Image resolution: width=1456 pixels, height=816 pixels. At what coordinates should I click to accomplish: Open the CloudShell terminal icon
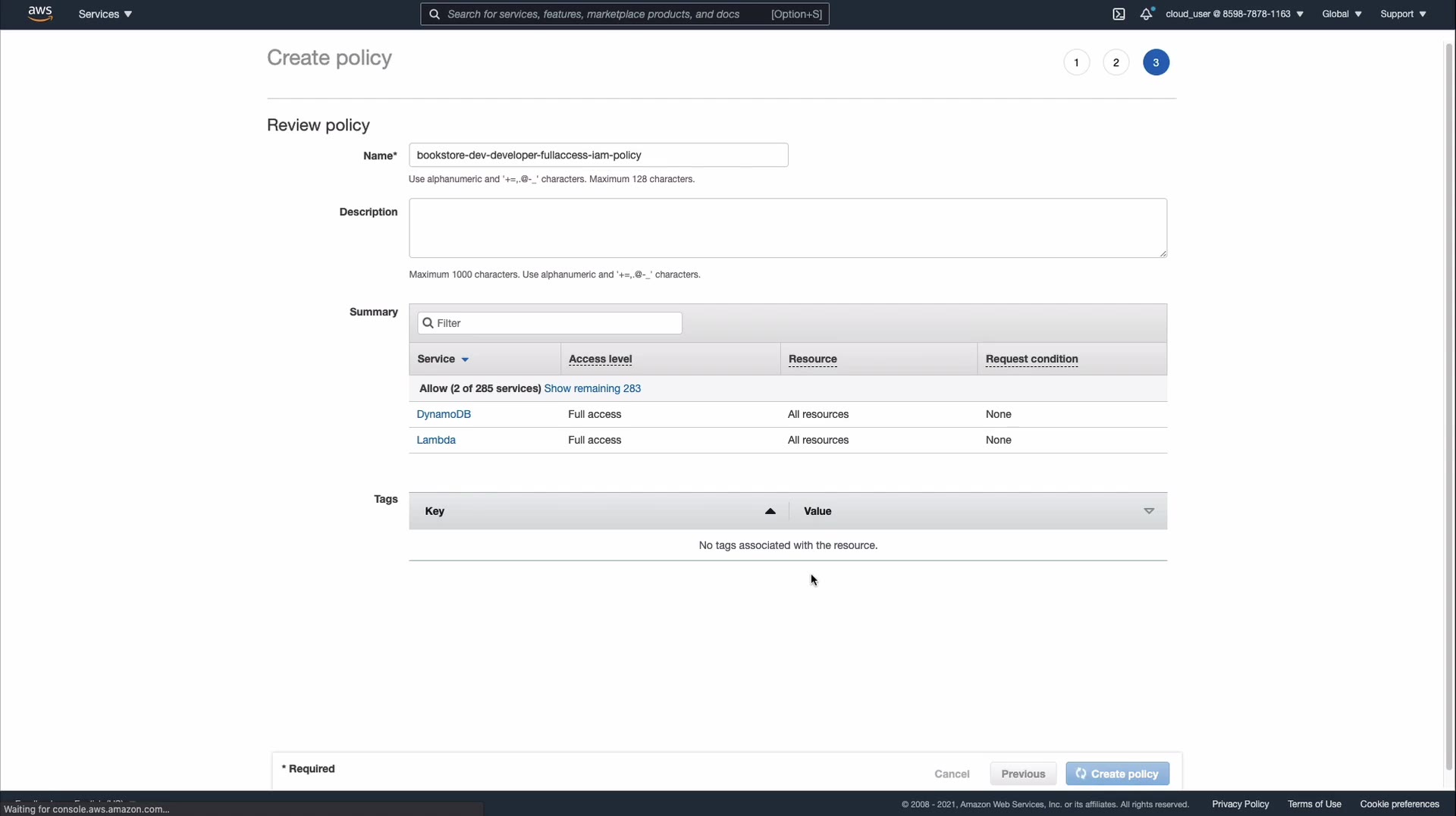pos(1119,14)
